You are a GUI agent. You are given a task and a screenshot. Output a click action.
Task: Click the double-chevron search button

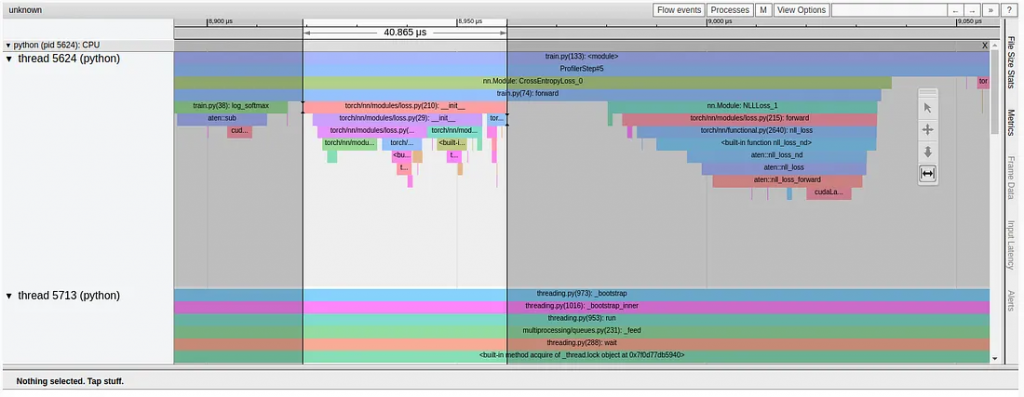(991, 10)
